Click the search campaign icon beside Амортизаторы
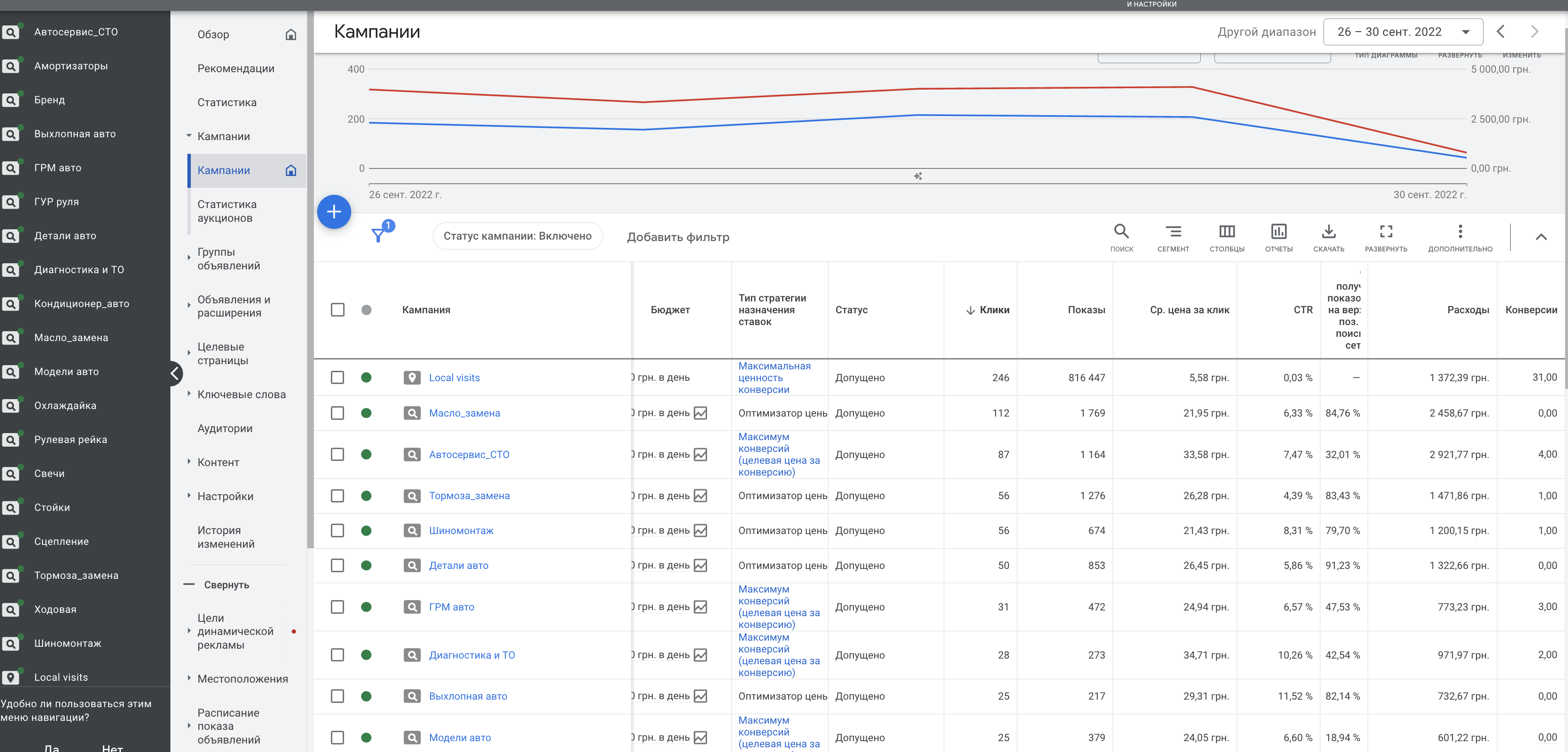Image resolution: width=1568 pixels, height=752 pixels. (11, 66)
